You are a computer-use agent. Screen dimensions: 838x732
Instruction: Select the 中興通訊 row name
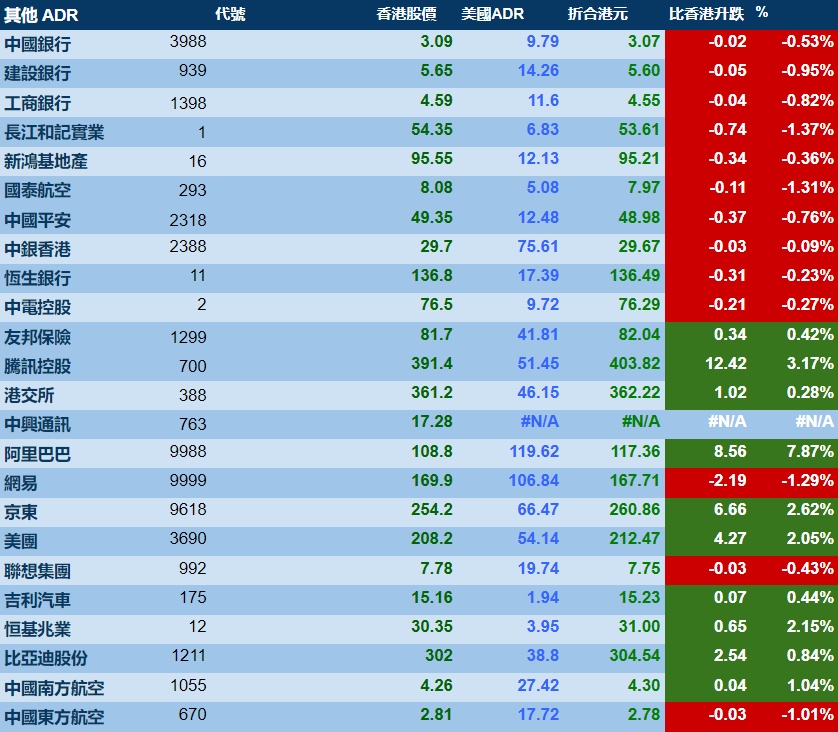(x=37, y=424)
